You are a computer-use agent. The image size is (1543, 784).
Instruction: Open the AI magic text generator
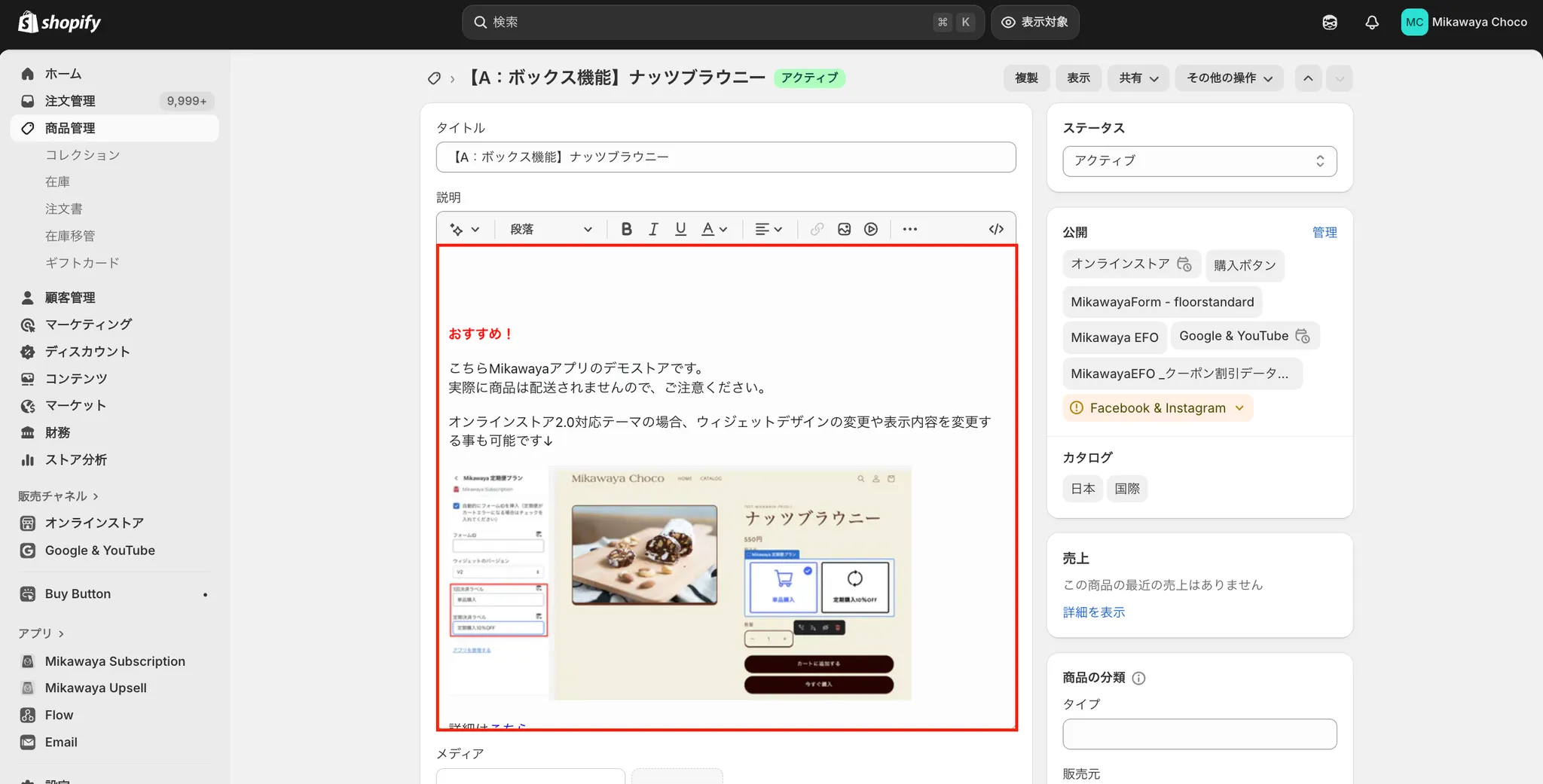point(464,229)
